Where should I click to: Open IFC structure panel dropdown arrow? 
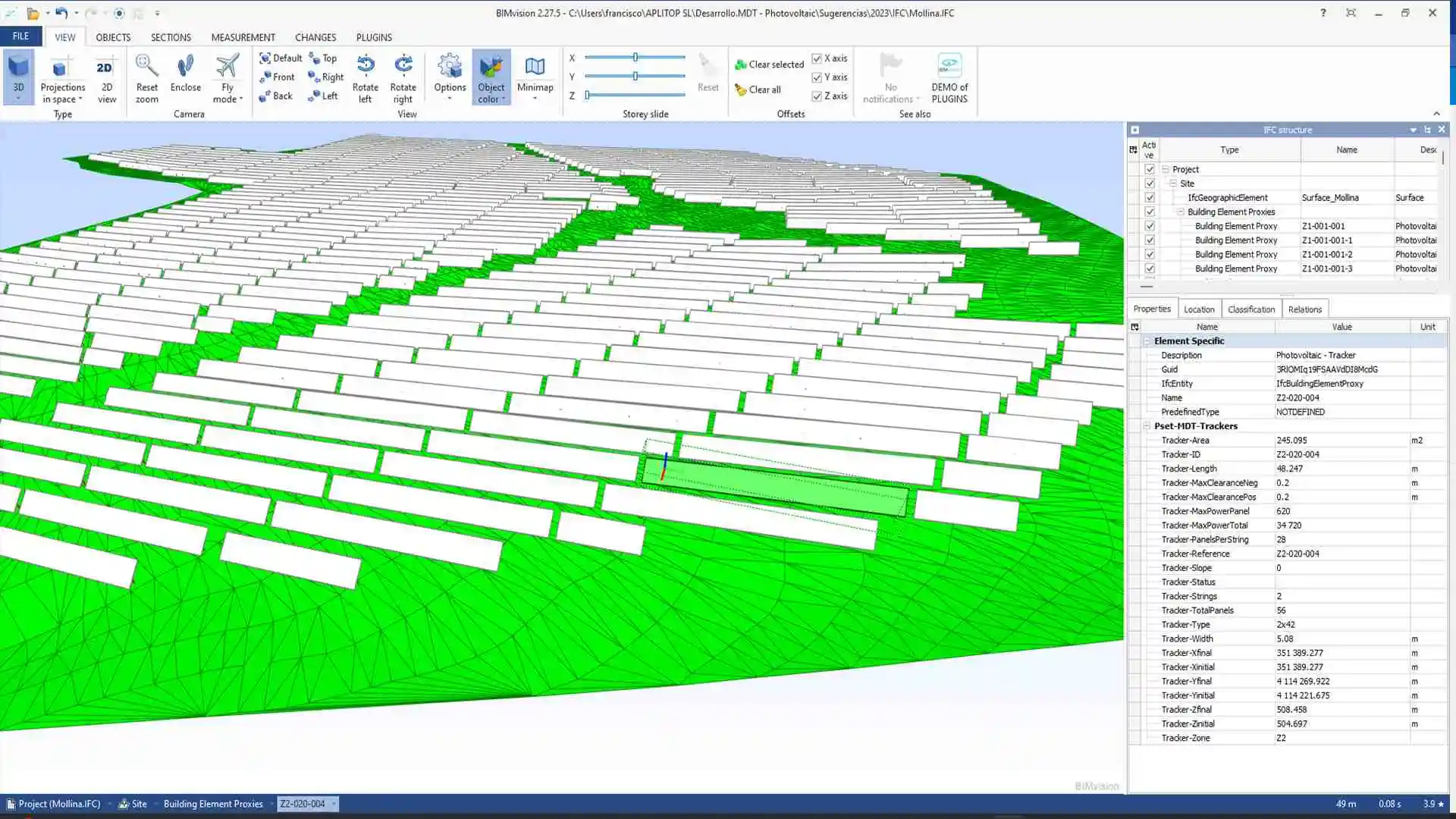coord(1413,130)
